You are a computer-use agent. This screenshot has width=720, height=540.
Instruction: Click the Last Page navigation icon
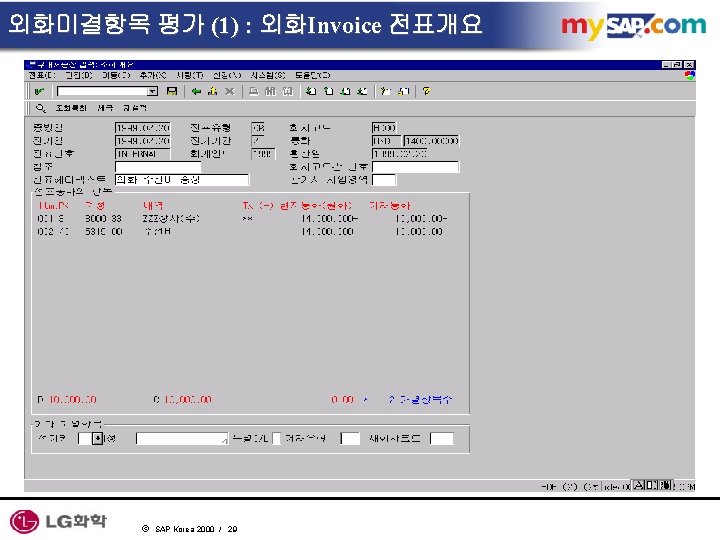(x=362, y=91)
